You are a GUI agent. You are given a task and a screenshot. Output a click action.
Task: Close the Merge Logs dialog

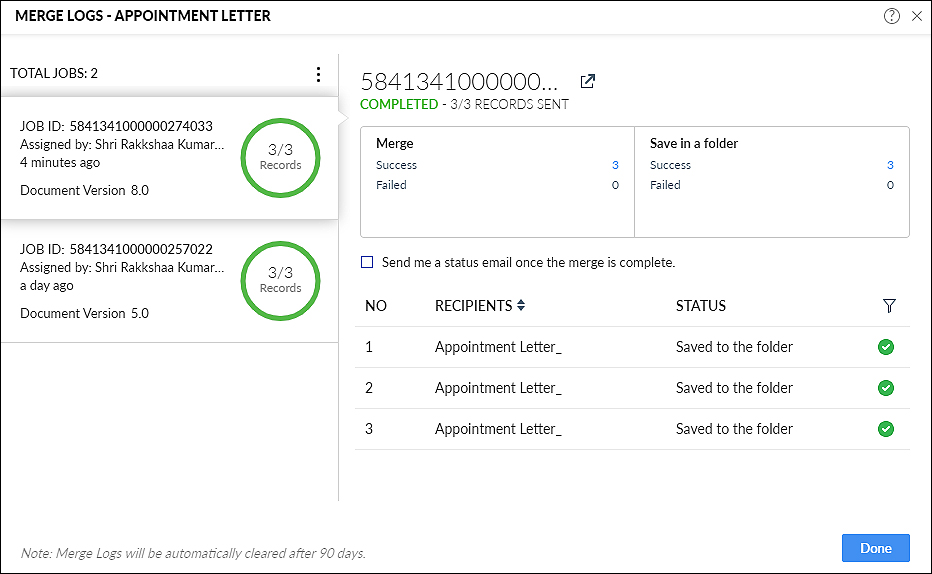coord(917,16)
